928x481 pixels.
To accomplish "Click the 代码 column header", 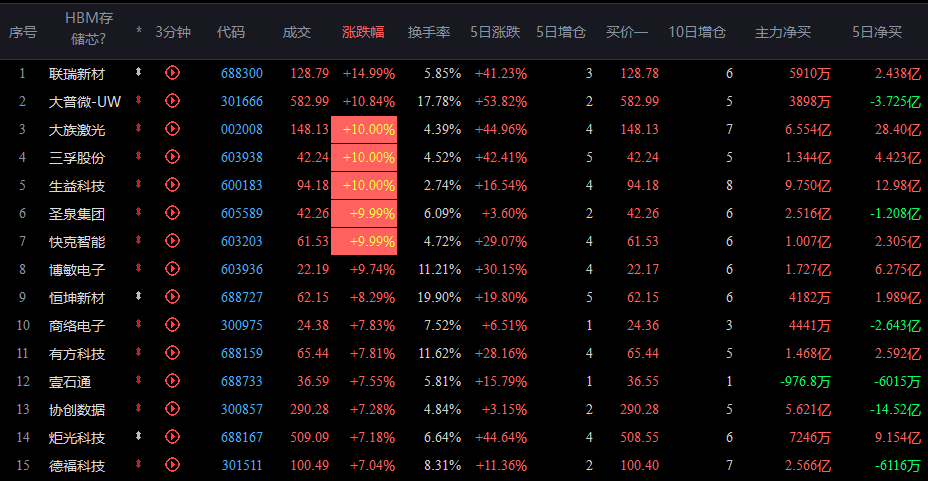I will click(x=231, y=32).
